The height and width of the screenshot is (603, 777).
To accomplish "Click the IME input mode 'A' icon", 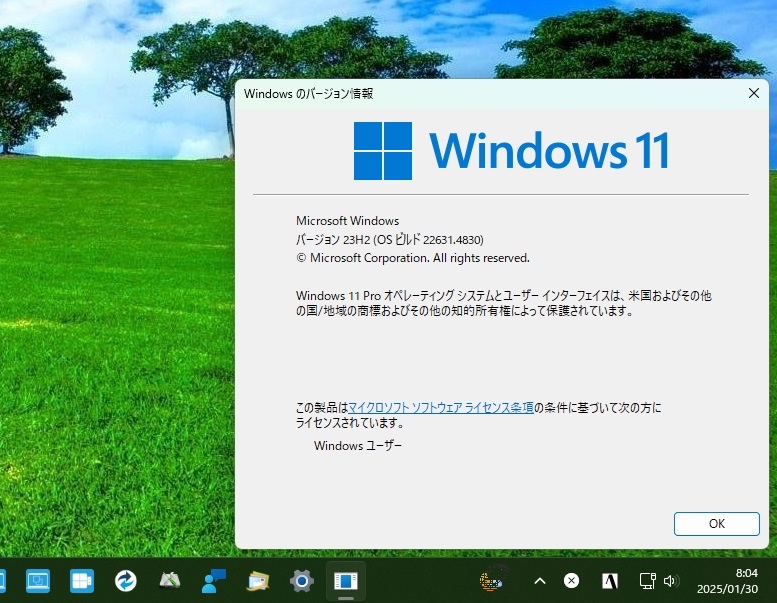I will [x=610, y=581].
